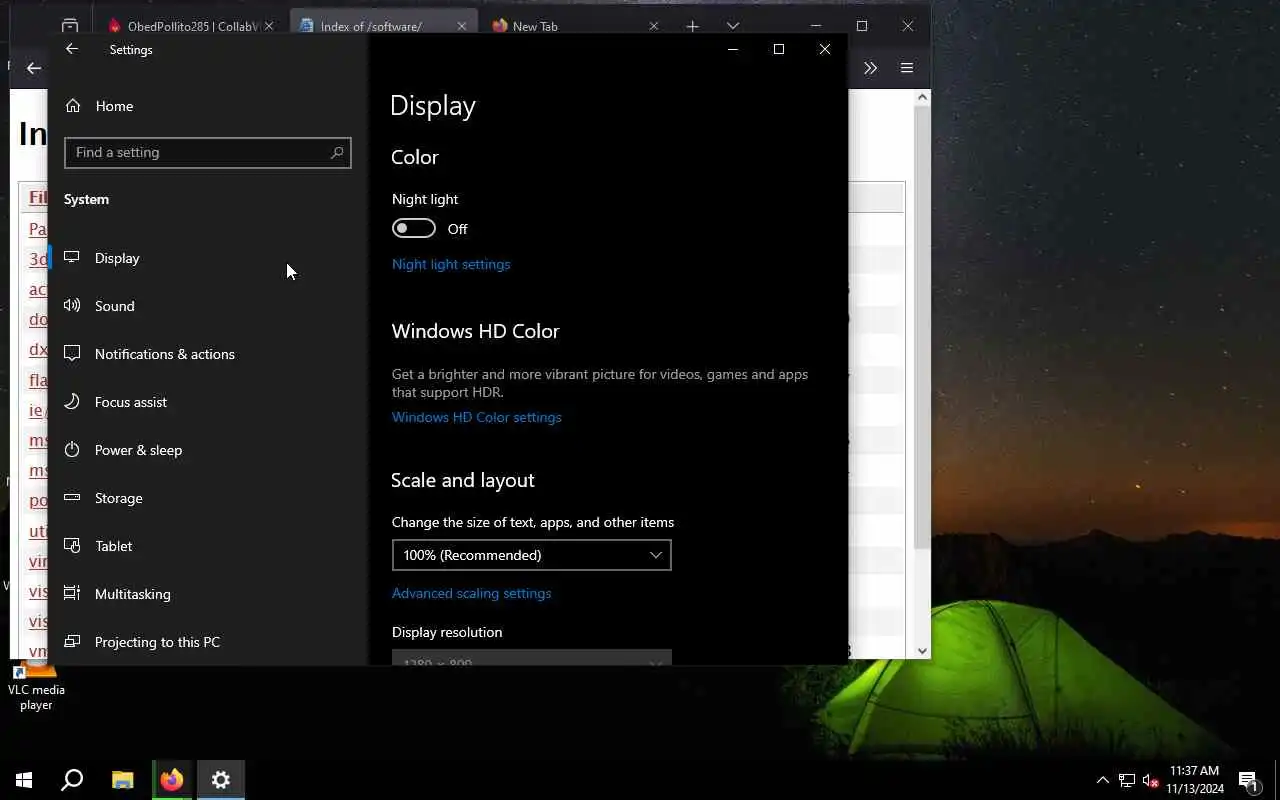Click Settings gear in taskbar
This screenshot has height=800, width=1280.
point(221,780)
